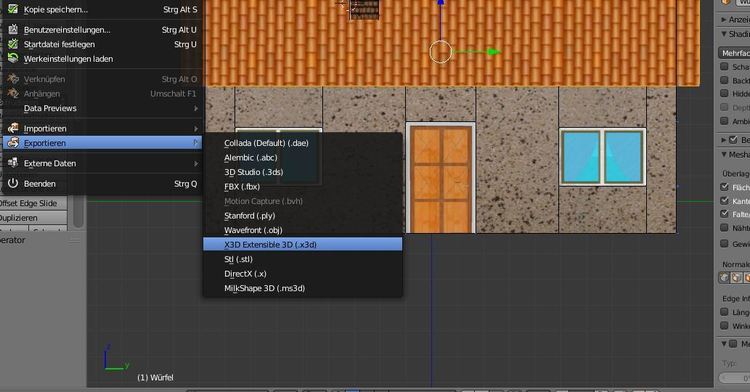
Task: Click the Externe Daten icon
Action: (13, 163)
